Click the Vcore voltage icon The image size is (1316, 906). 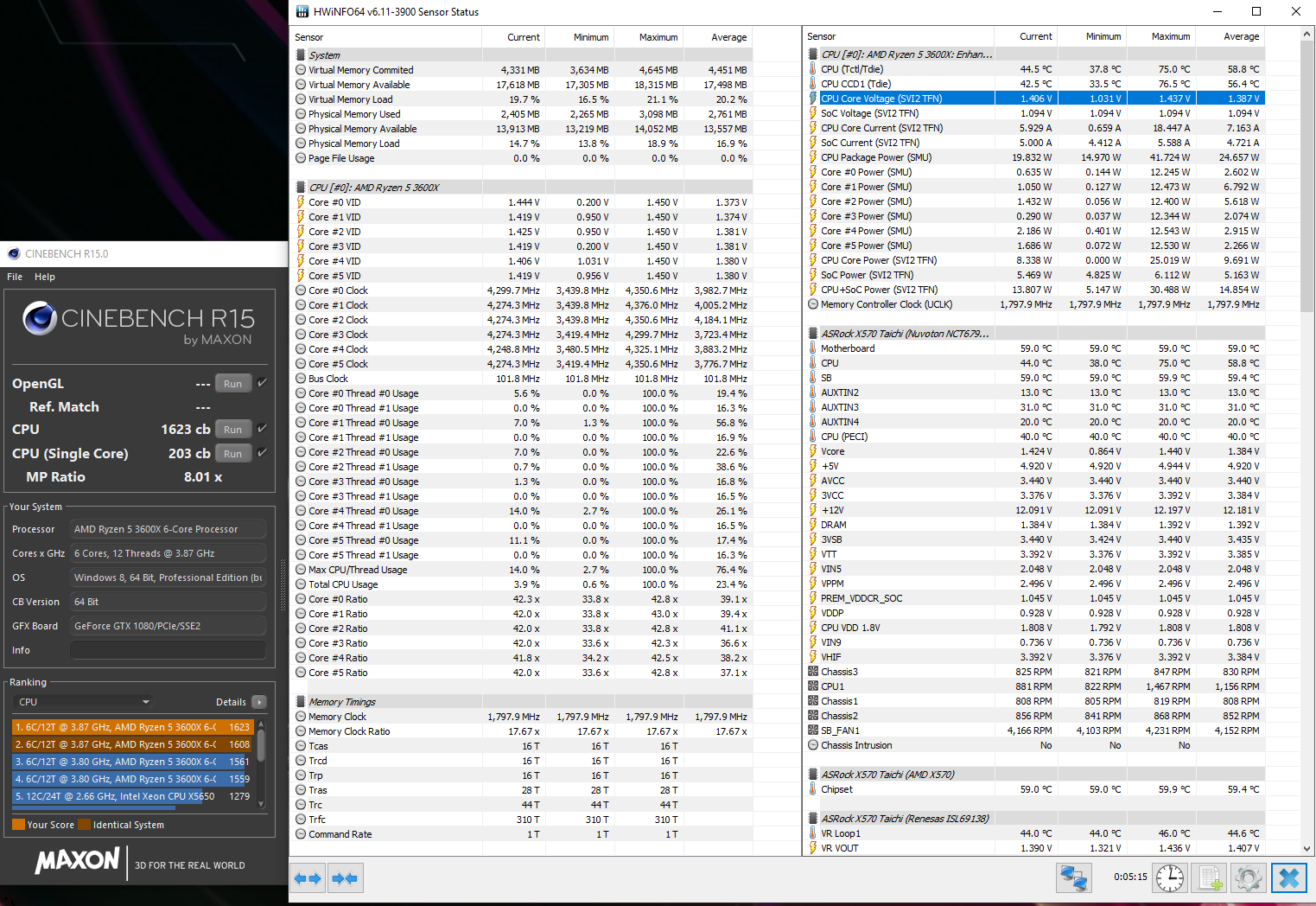(813, 451)
